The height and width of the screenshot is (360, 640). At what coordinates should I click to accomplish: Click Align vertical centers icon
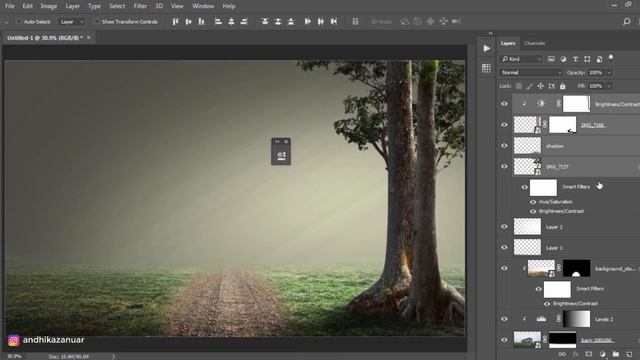click(x=188, y=22)
